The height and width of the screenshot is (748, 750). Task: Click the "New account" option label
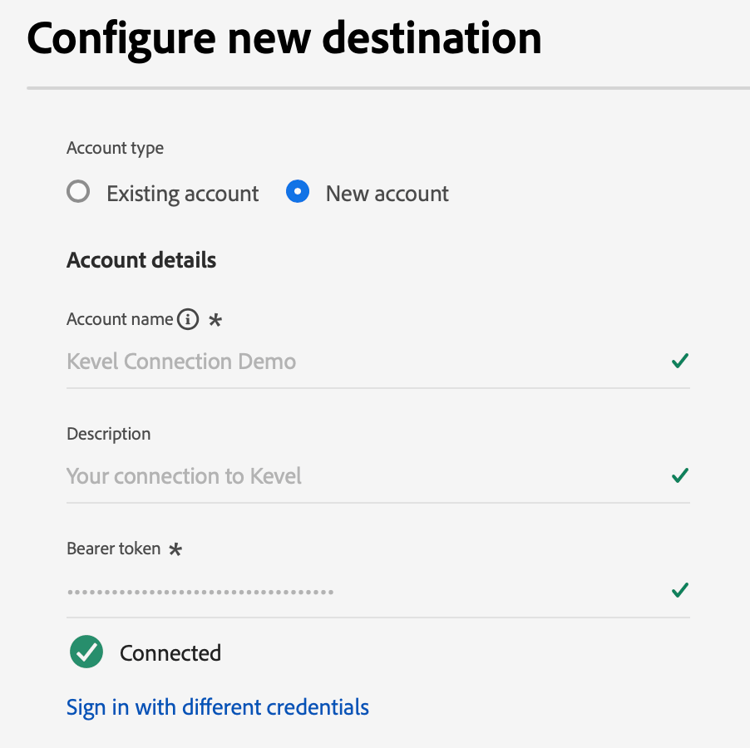tap(387, 194)
